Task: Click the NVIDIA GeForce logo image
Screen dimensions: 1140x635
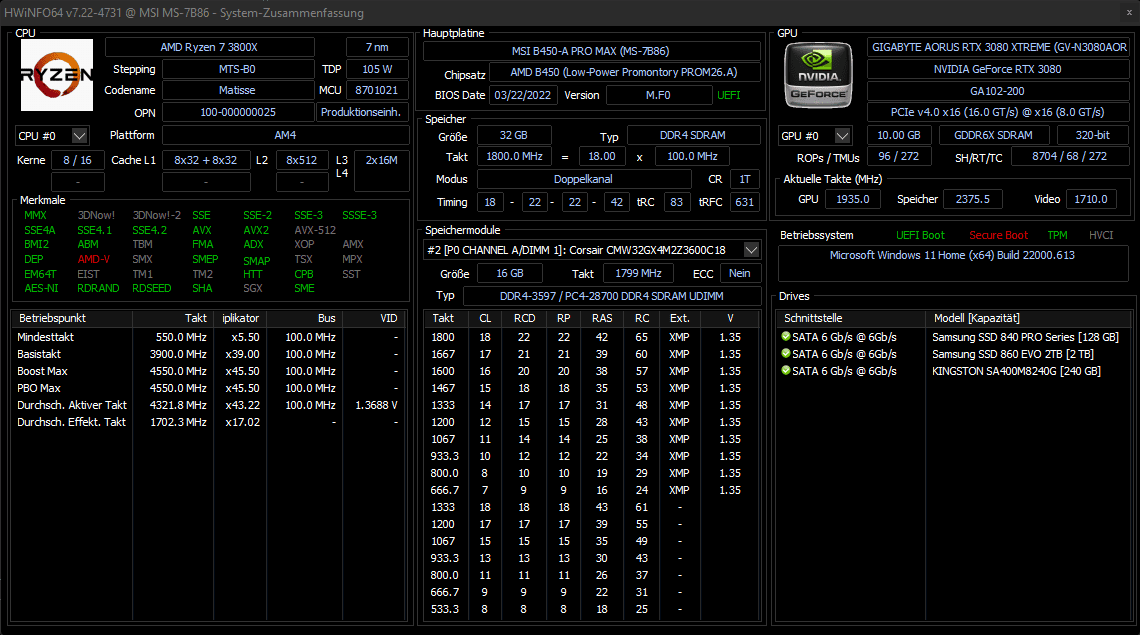Action: tap(818, 75)
